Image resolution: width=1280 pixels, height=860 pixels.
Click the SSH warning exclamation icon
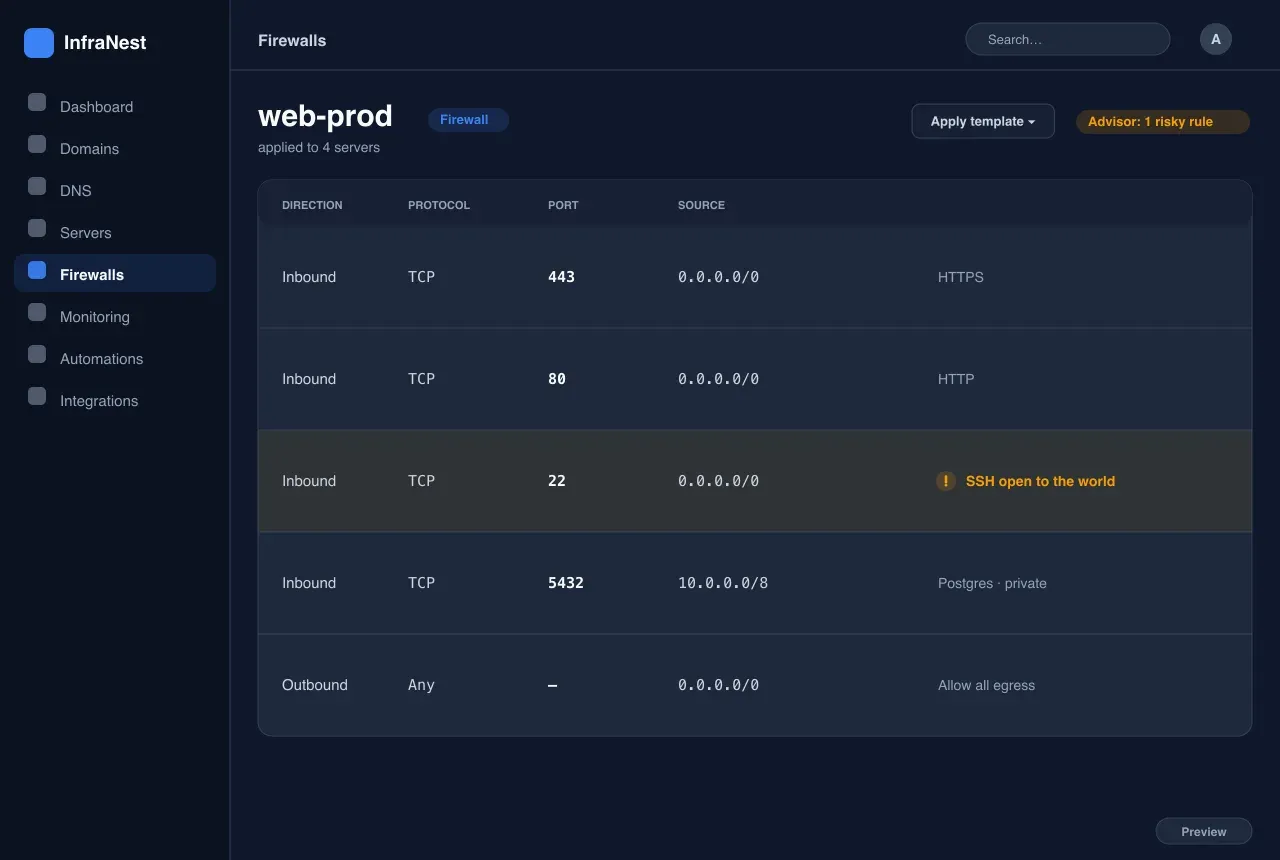(946, 481)
